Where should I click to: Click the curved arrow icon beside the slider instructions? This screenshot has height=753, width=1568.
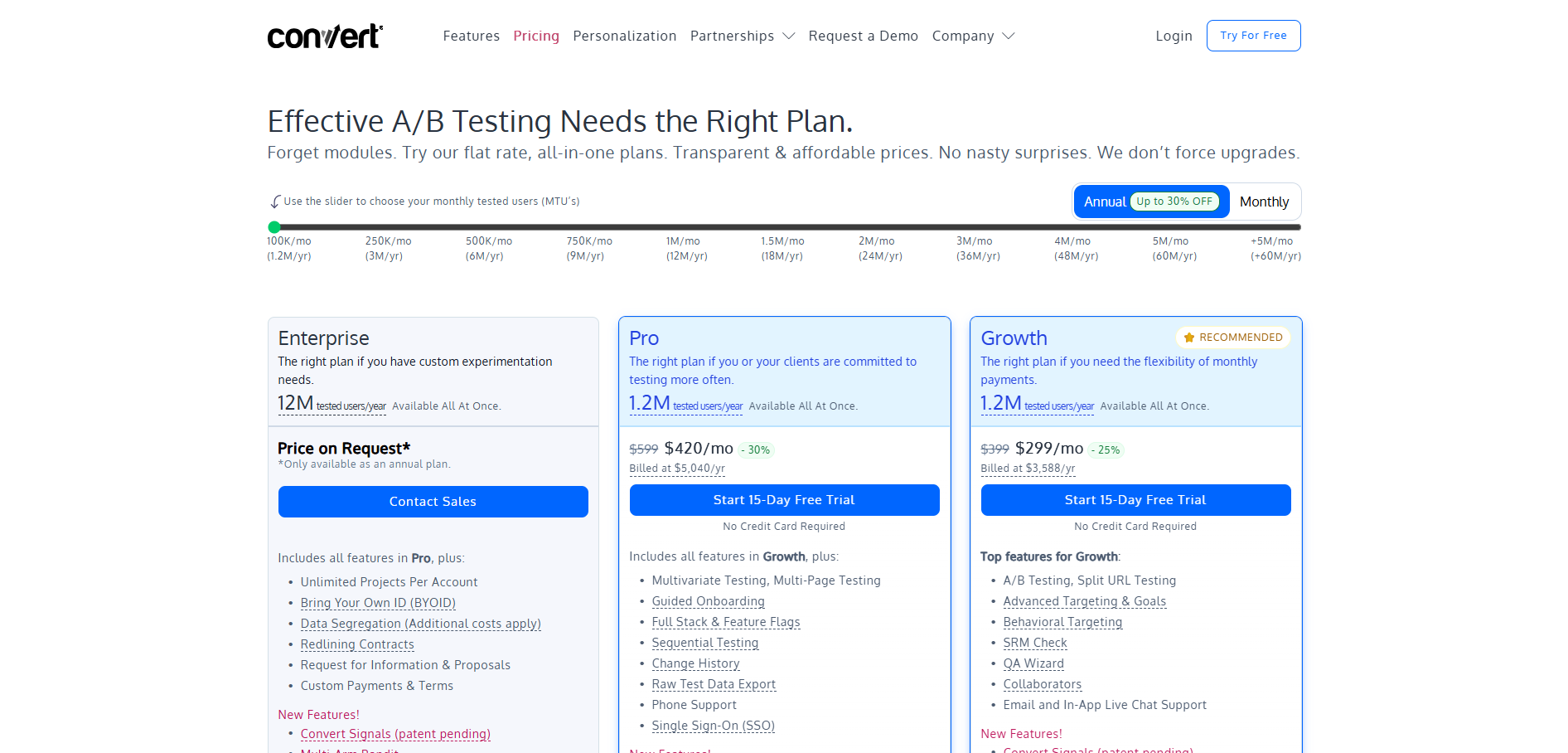274,201
